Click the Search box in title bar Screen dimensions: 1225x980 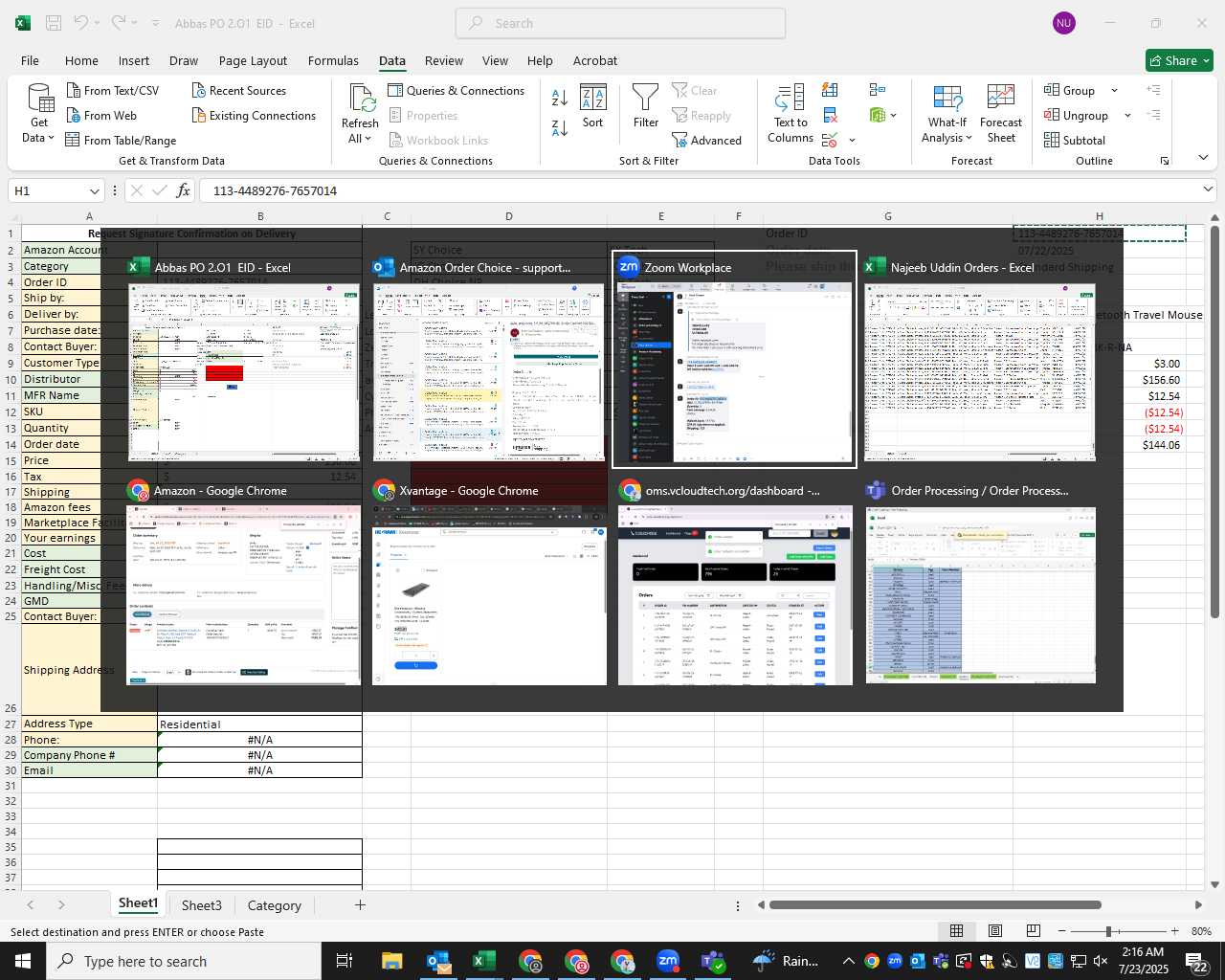pyautogui.click(x=620, y=23)
